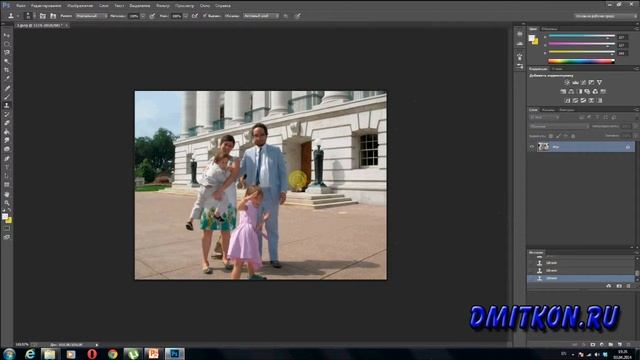The width and height of the screenshot is (640, 360).
Task: Toggle pressure for size button
Action: click(x=298, y=16)
